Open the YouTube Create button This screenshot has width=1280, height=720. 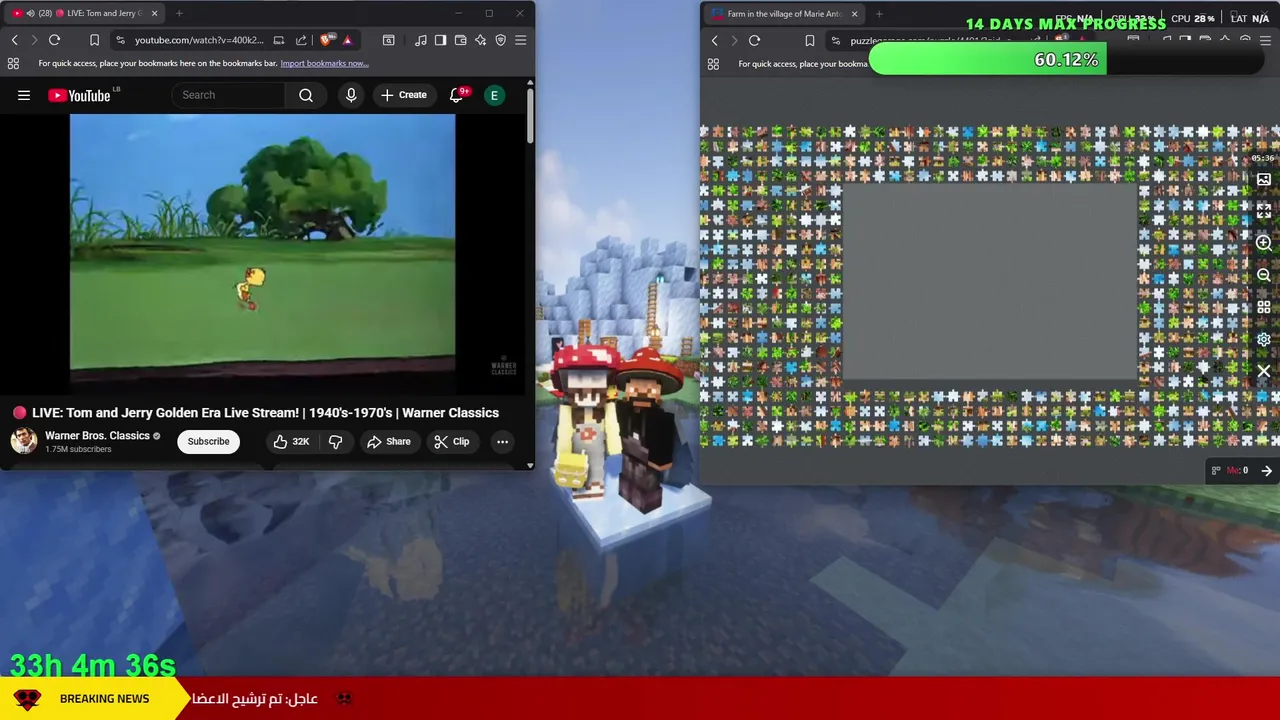click(x=404, y=95)
